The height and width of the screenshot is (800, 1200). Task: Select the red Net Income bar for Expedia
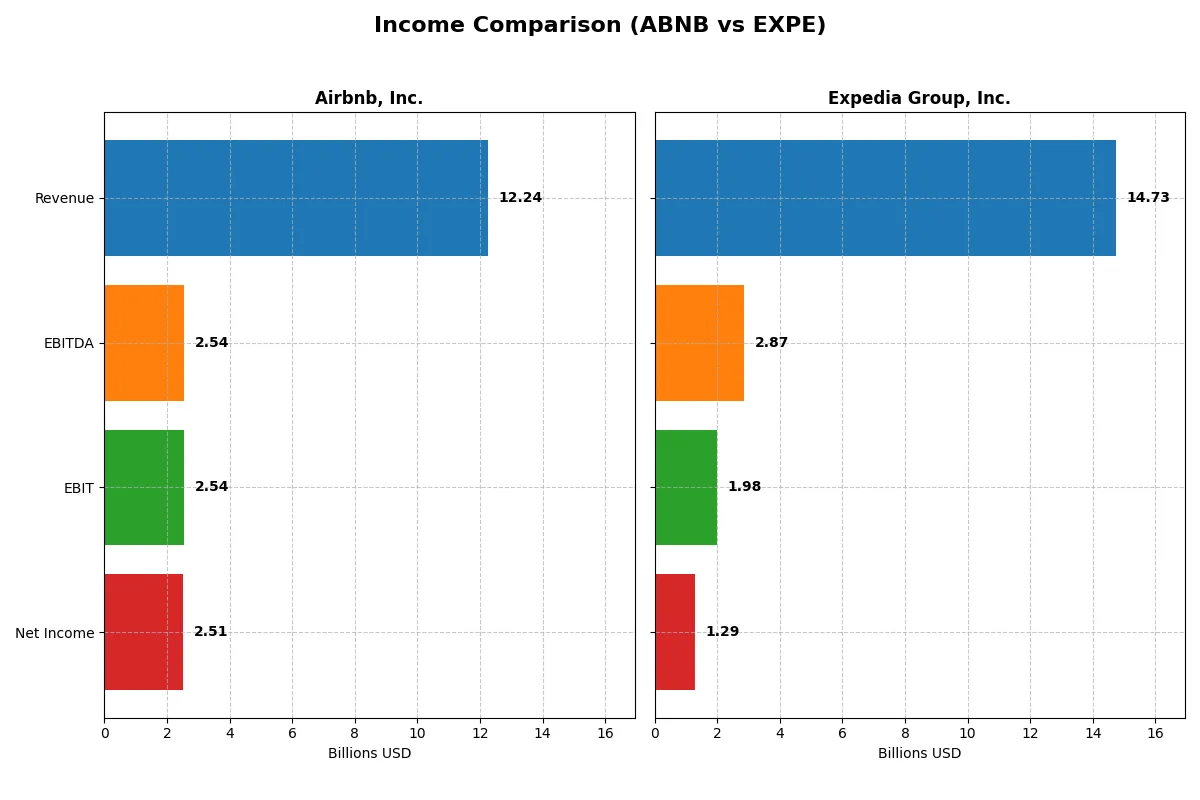click(x=674, y=632)
